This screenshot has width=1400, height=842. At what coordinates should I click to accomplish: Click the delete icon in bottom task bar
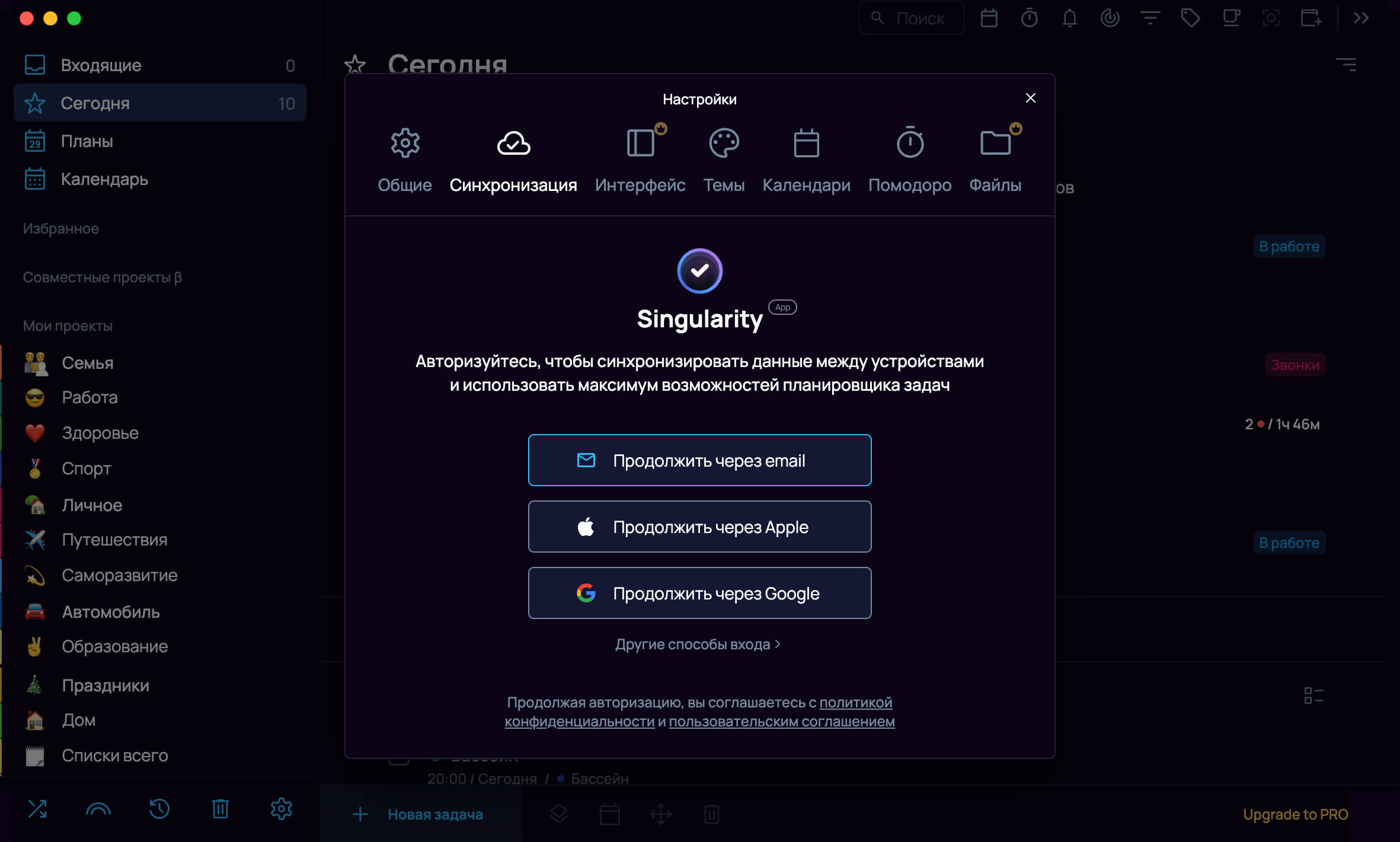[711, 814]
